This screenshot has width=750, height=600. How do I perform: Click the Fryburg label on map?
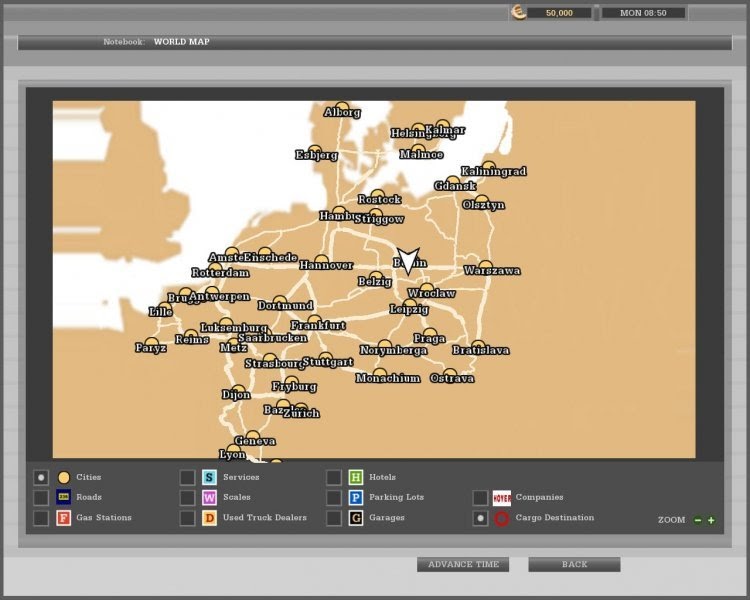pyautogui.click(x=294, y=387)
